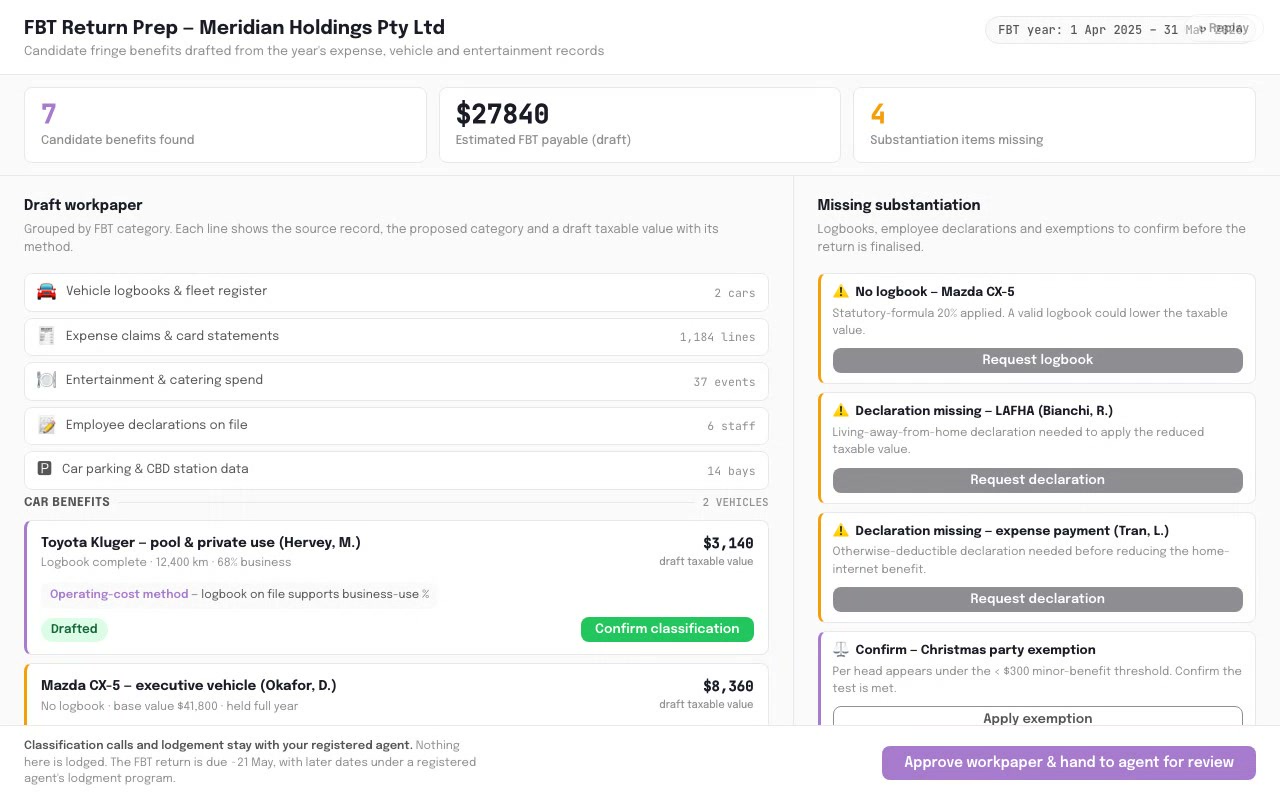The height and width of the screenshot is (800, 1280).
Task: Open Car parking & CBD station data row
Action: click(396, 470)
